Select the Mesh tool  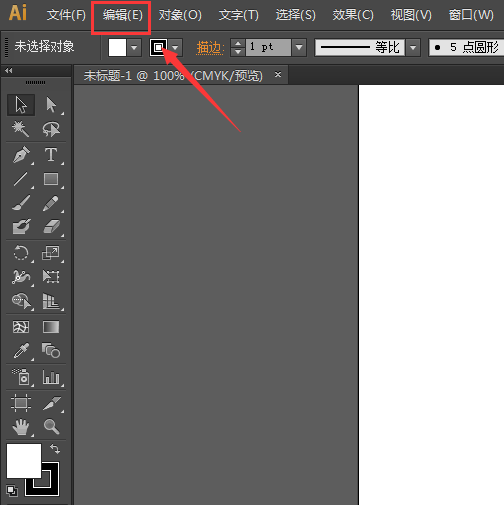pos(21,327)
